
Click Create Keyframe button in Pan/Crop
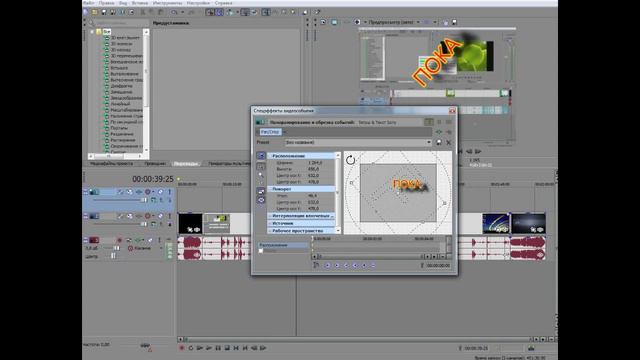[364, 265]
